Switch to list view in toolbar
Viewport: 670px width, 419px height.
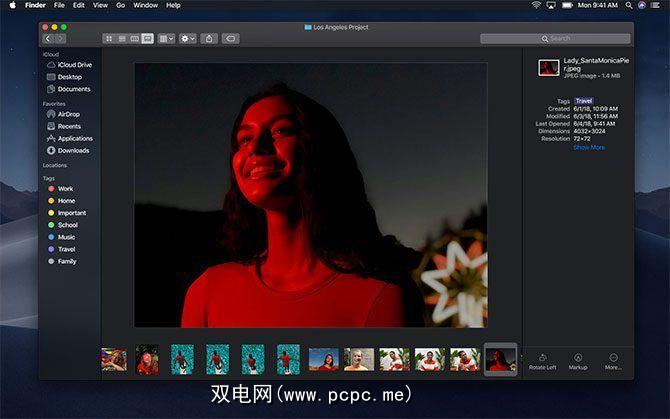122,39
